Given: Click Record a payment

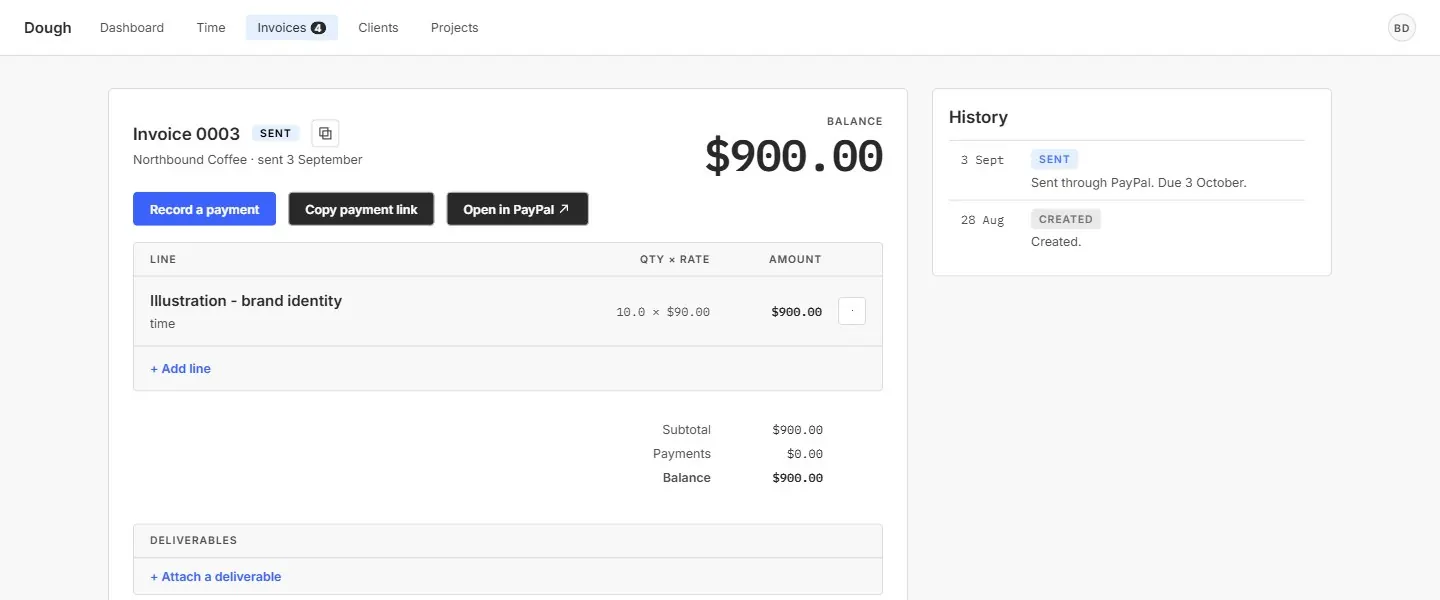Looking at the screenshot, I should tap(204, 209).
